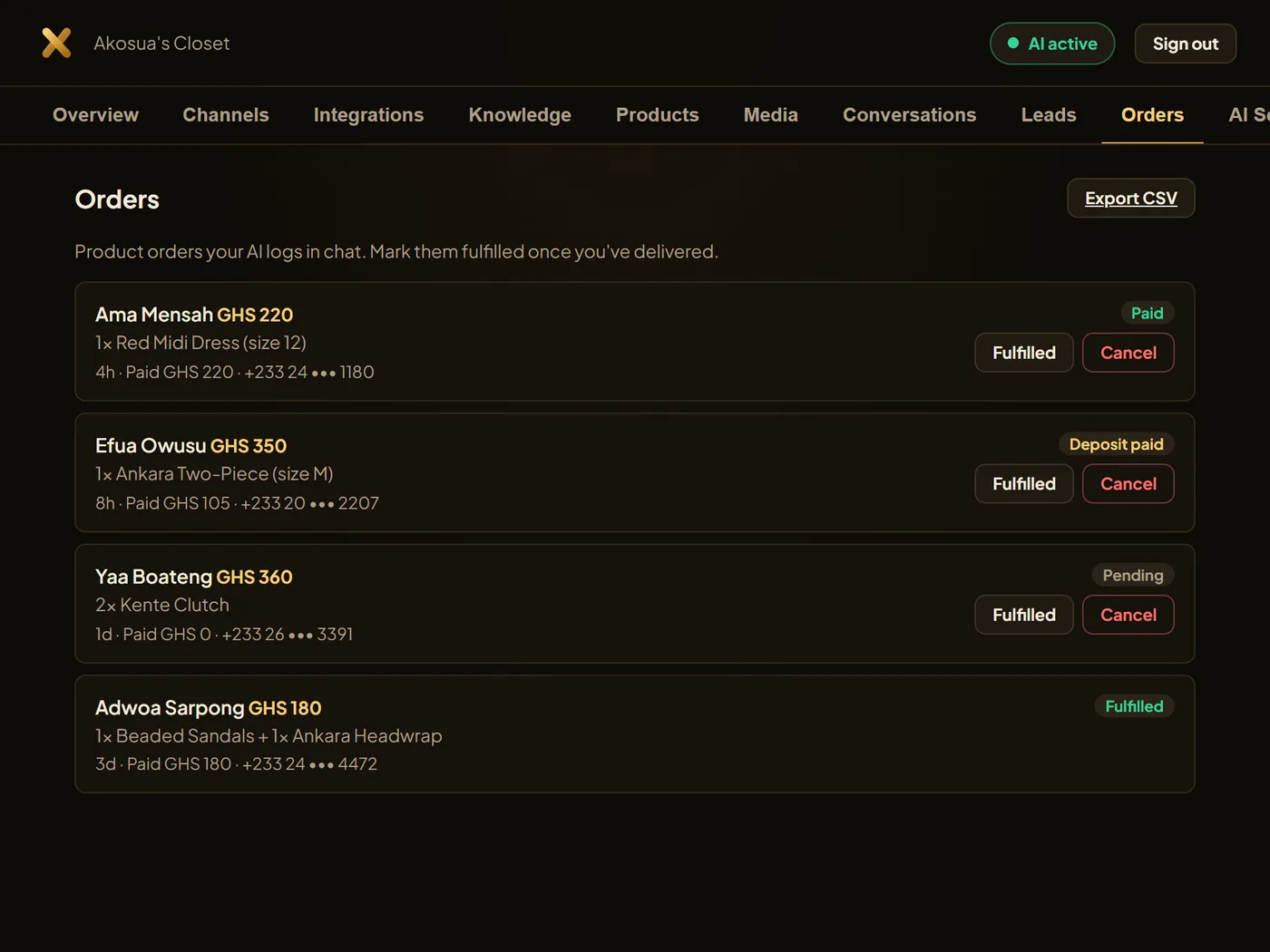Mark Yaa Boateng's order as Fulfilled
1270x952 pixels.
(1023, 615)
